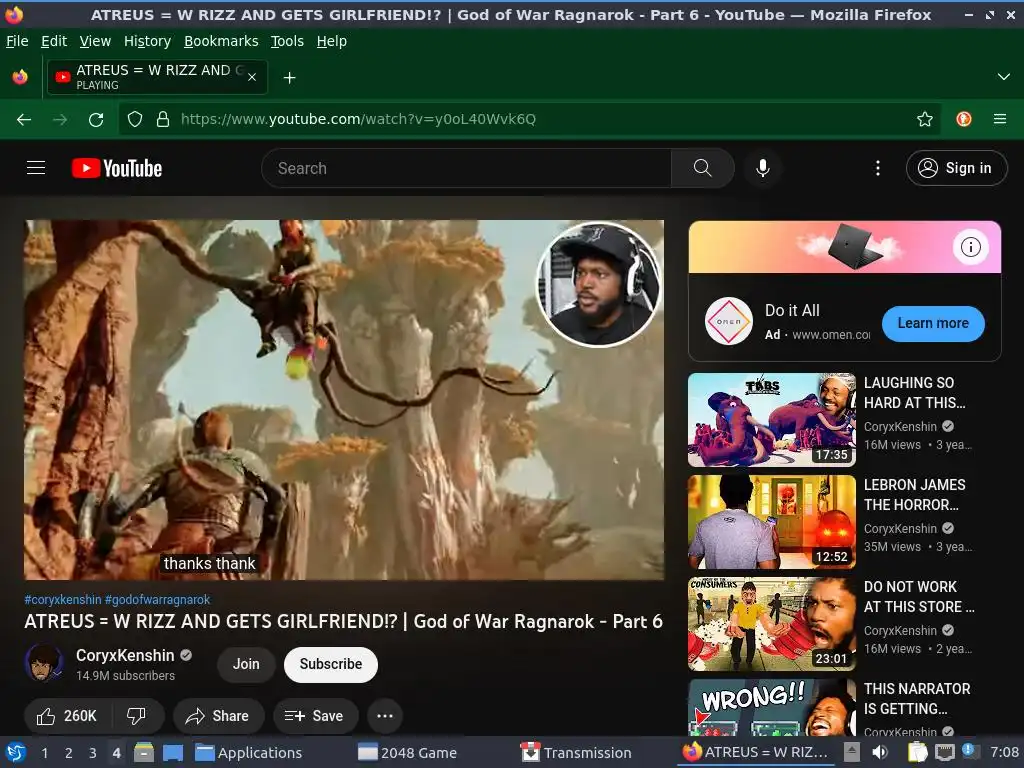The width and height of the screenshot is (1024, 768).
Task: Open more actions ellipsis under video
Action: tap(385, 716)
